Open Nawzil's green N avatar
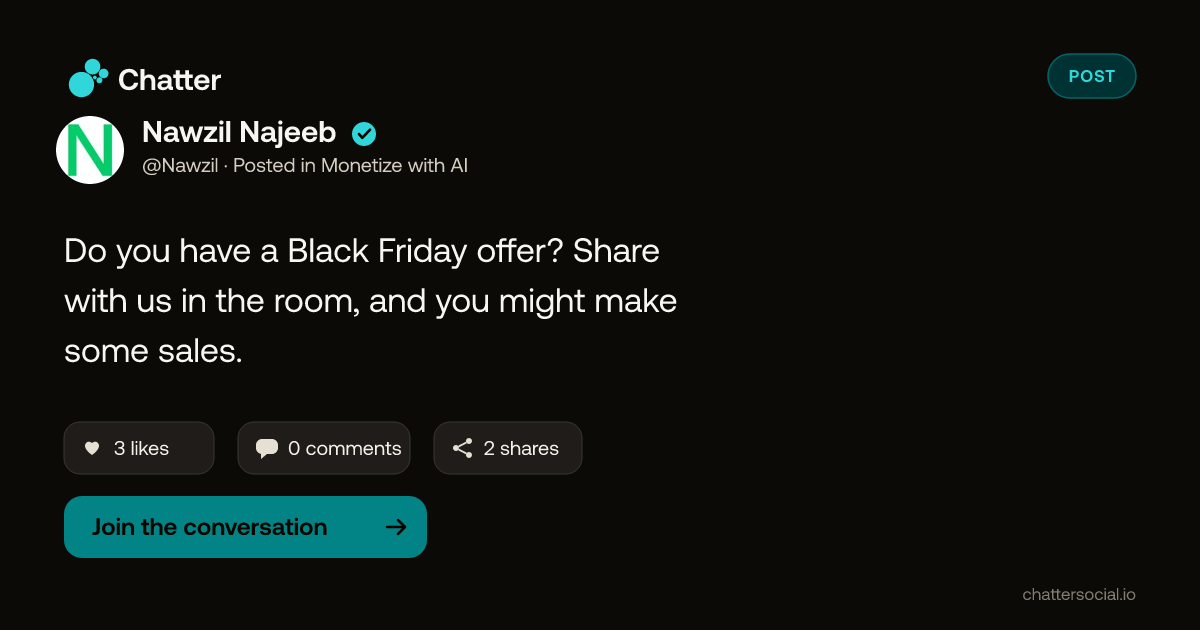1200x630 pixels. (x=90, y=150)
